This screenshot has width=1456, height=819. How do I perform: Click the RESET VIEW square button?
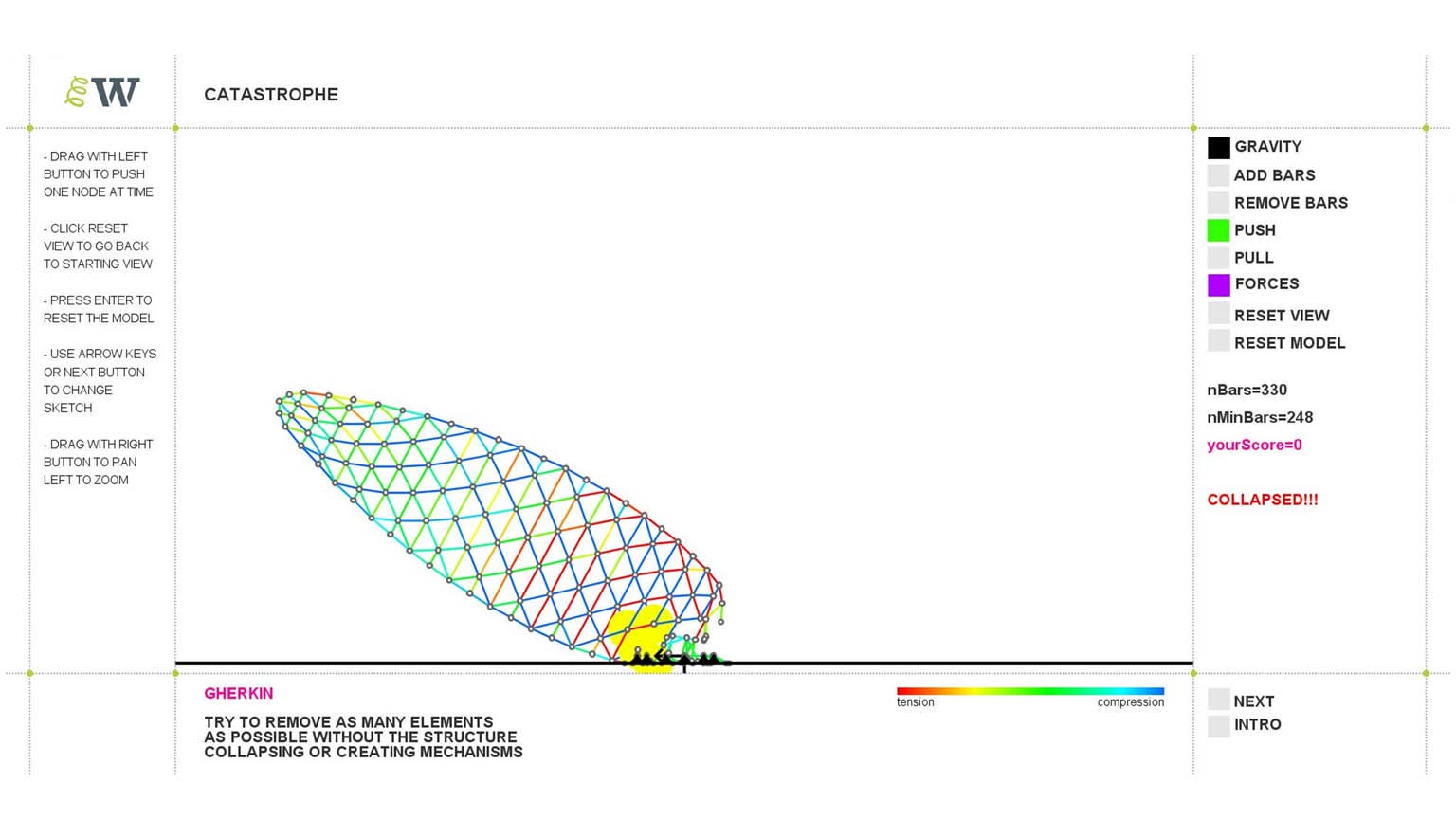click(1218, 314)
